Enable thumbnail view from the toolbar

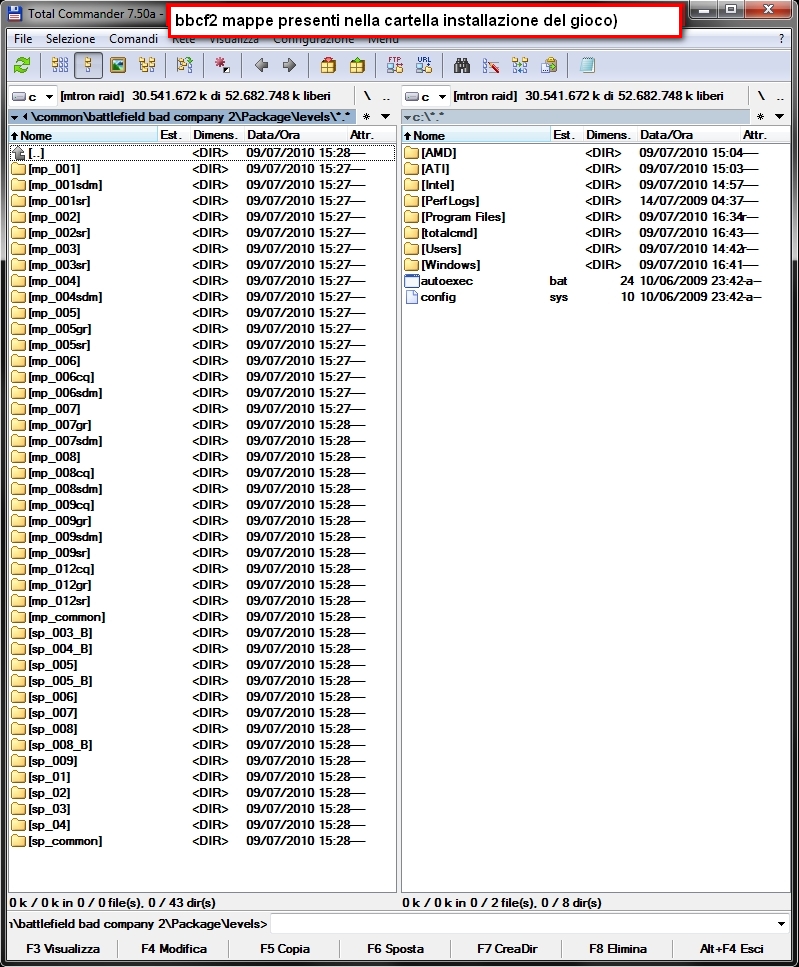[118, 65]
